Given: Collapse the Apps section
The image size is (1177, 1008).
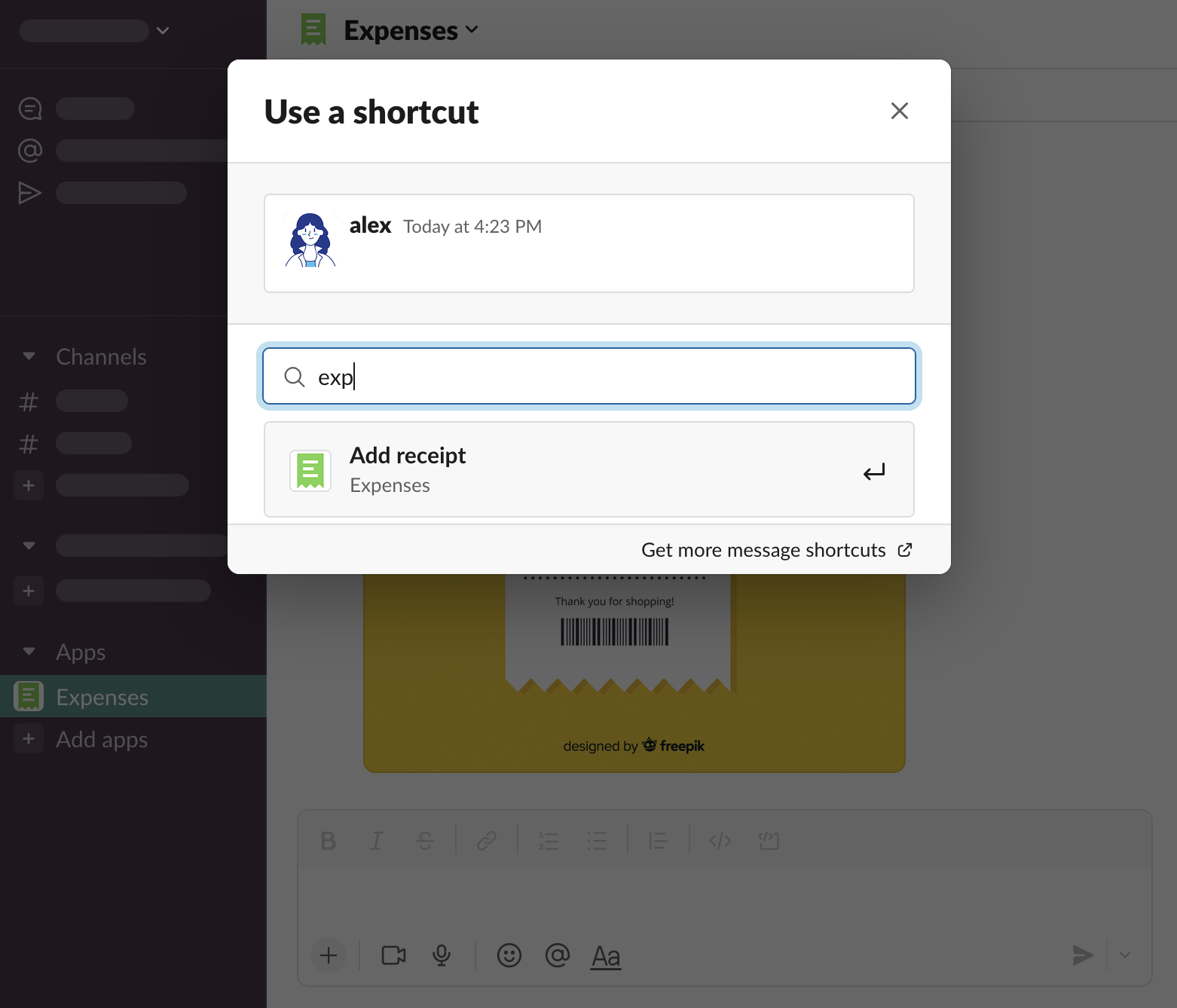Looking at the screenshot, I should coord(29,652).
